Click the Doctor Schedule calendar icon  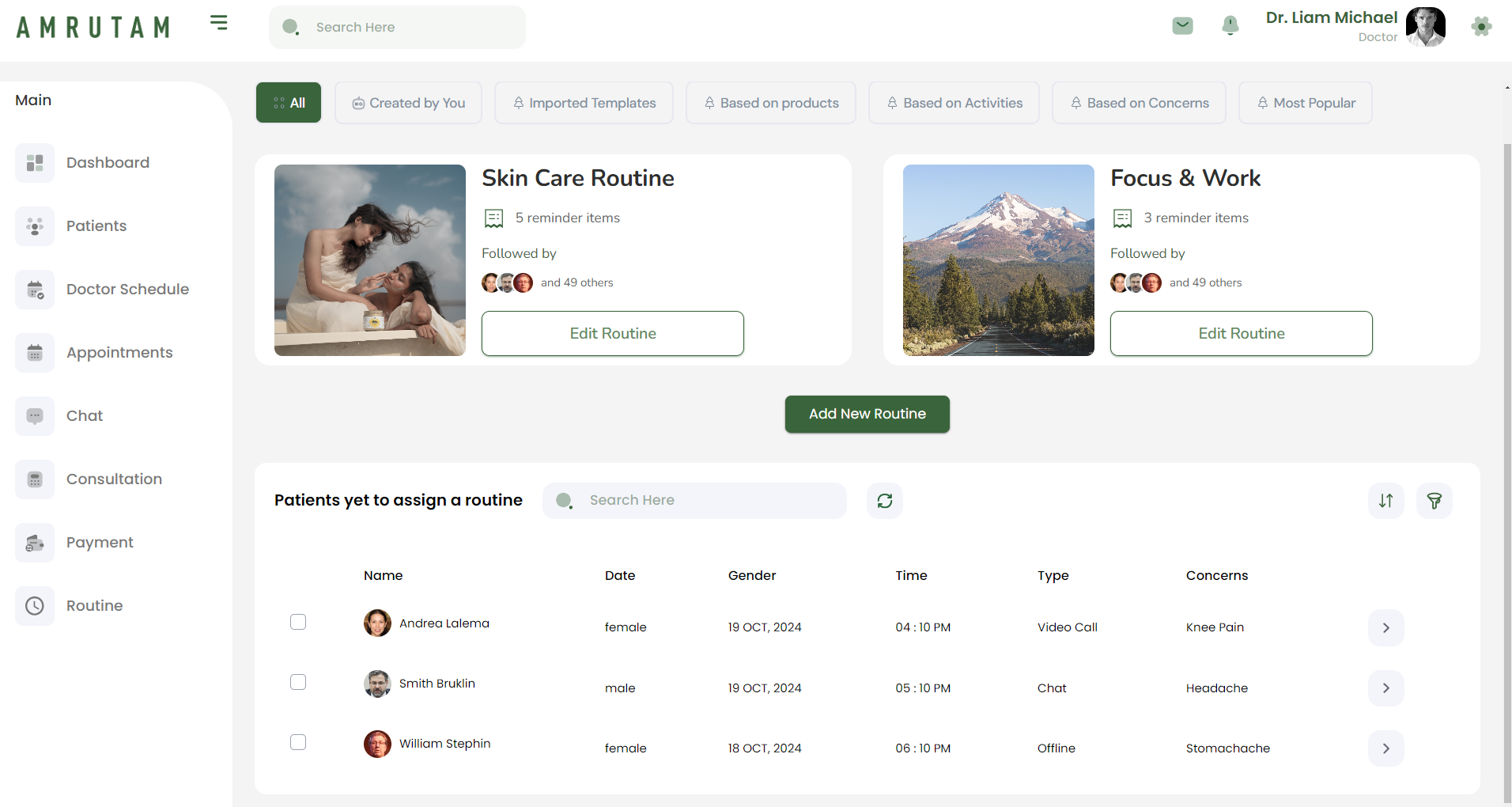click(x=35, y=290)
